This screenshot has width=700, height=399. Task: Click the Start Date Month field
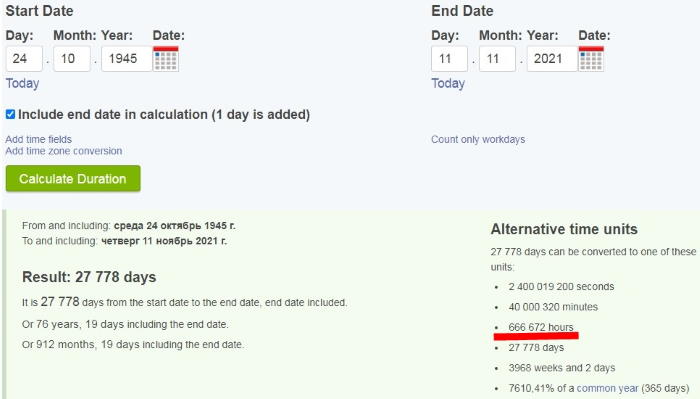pyautogui.click(x=72, y=58)
